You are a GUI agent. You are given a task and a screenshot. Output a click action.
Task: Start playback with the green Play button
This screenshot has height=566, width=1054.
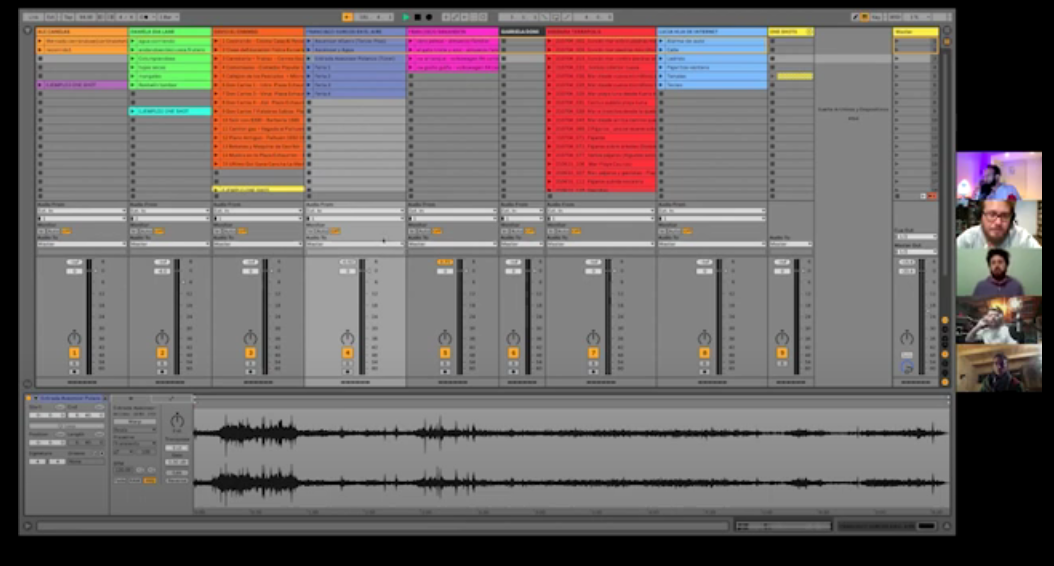pos(405,17)
